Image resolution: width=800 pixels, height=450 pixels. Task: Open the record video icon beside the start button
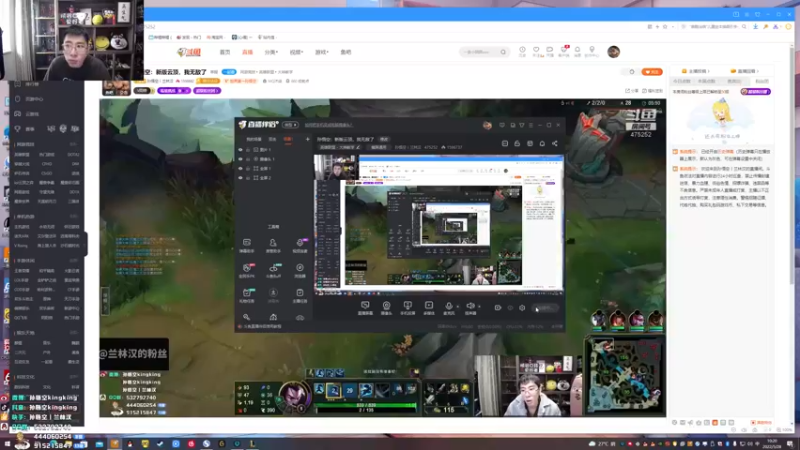pyautogui.click(x=497, y=308)
